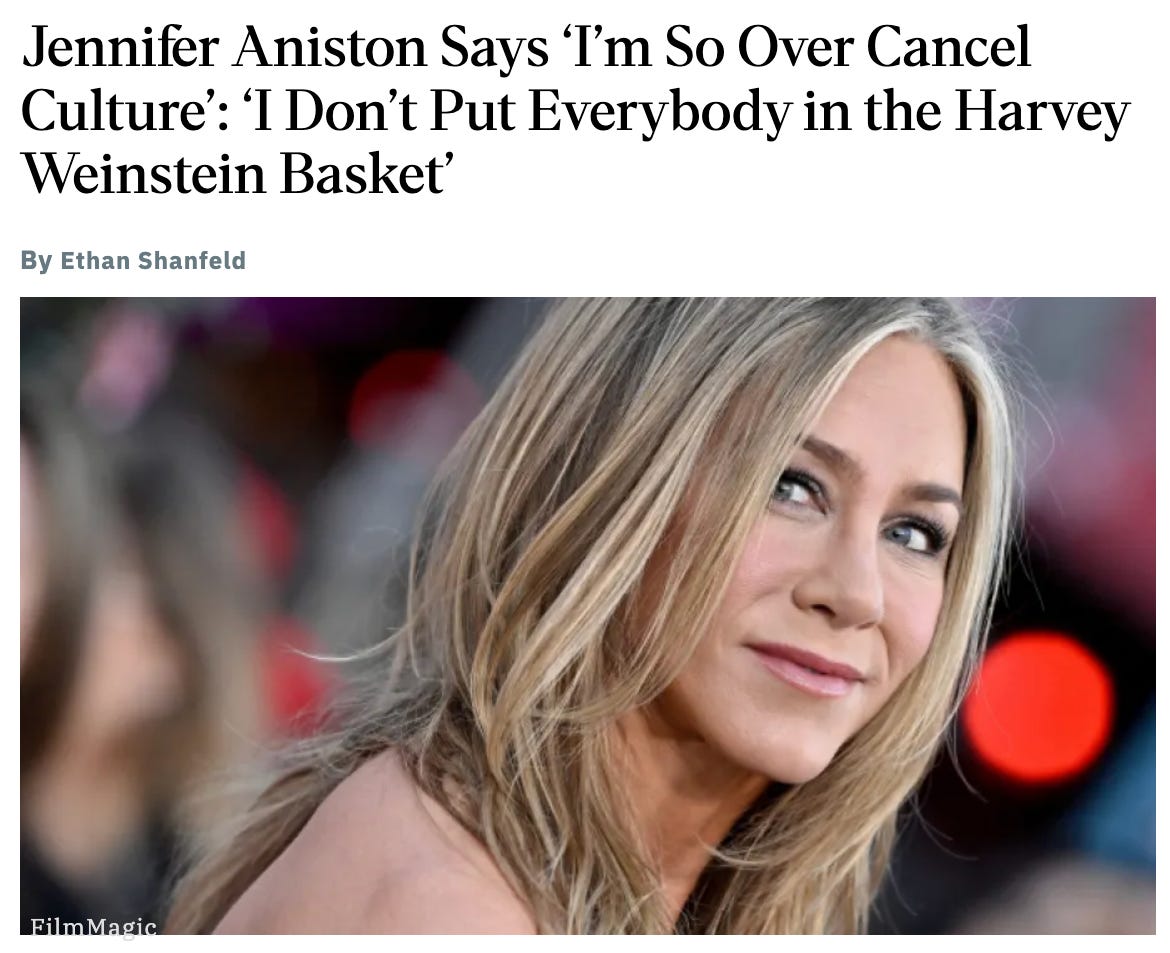1170x953 pixels.
Task: Click the bright red bokeh circle in photo
Action: click(x=1038, y=707)
